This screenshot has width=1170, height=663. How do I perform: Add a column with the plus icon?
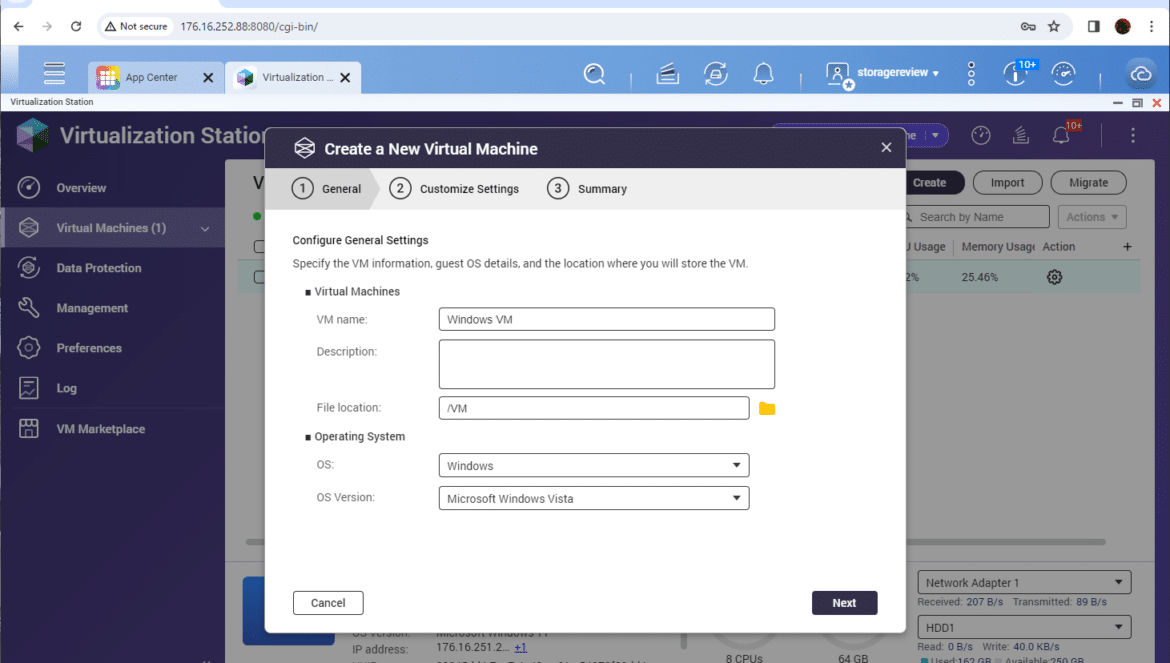point(1127,247)
